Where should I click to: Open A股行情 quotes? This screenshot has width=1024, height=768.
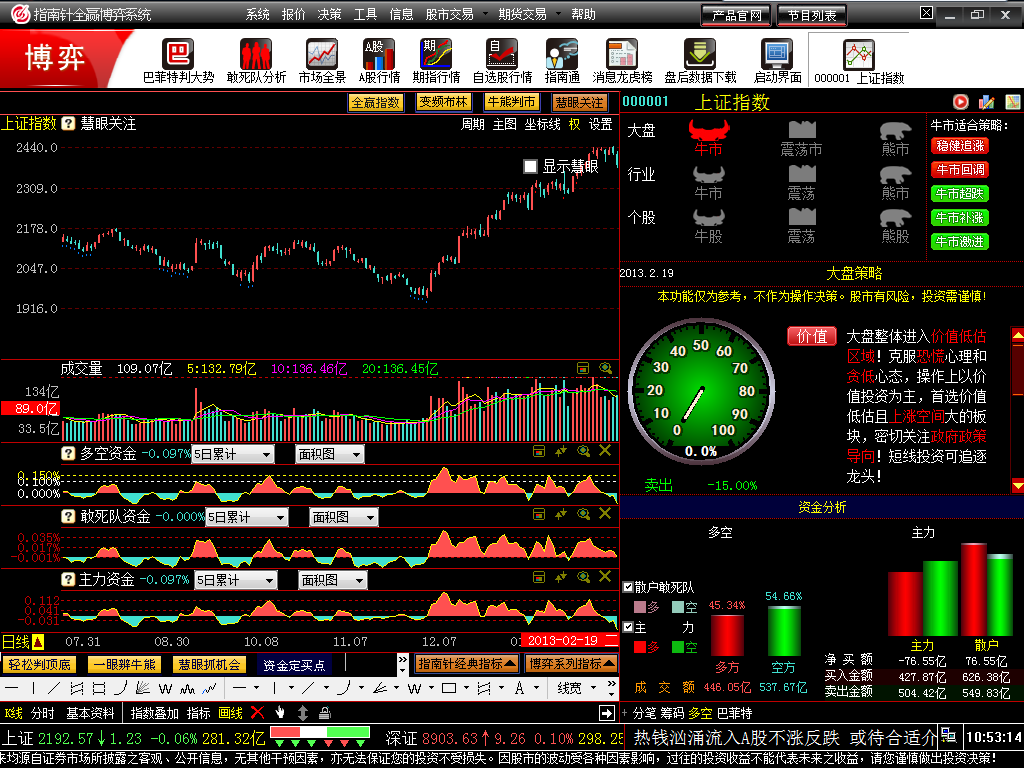pyautogui.click(x=379, y=60)
